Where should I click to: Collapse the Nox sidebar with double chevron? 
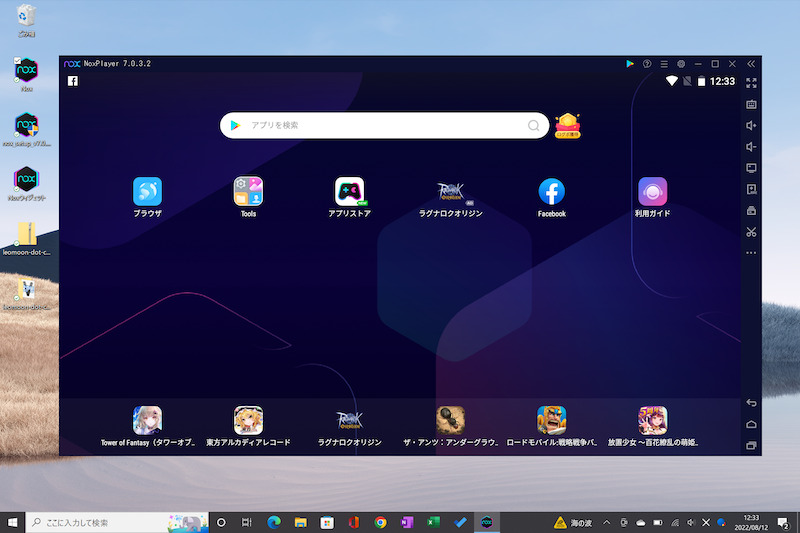coord(751,64)
